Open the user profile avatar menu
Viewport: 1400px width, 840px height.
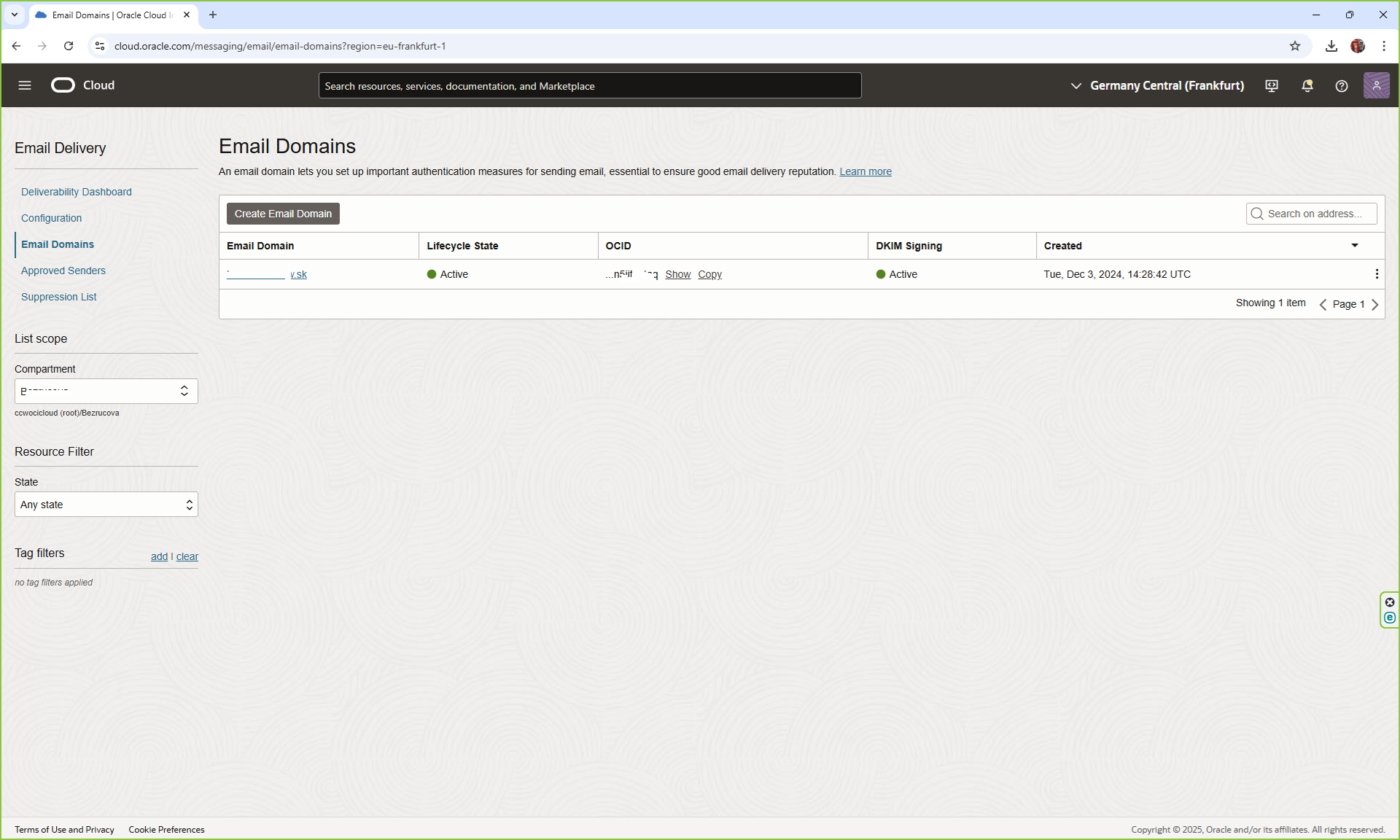[1377, 86]
